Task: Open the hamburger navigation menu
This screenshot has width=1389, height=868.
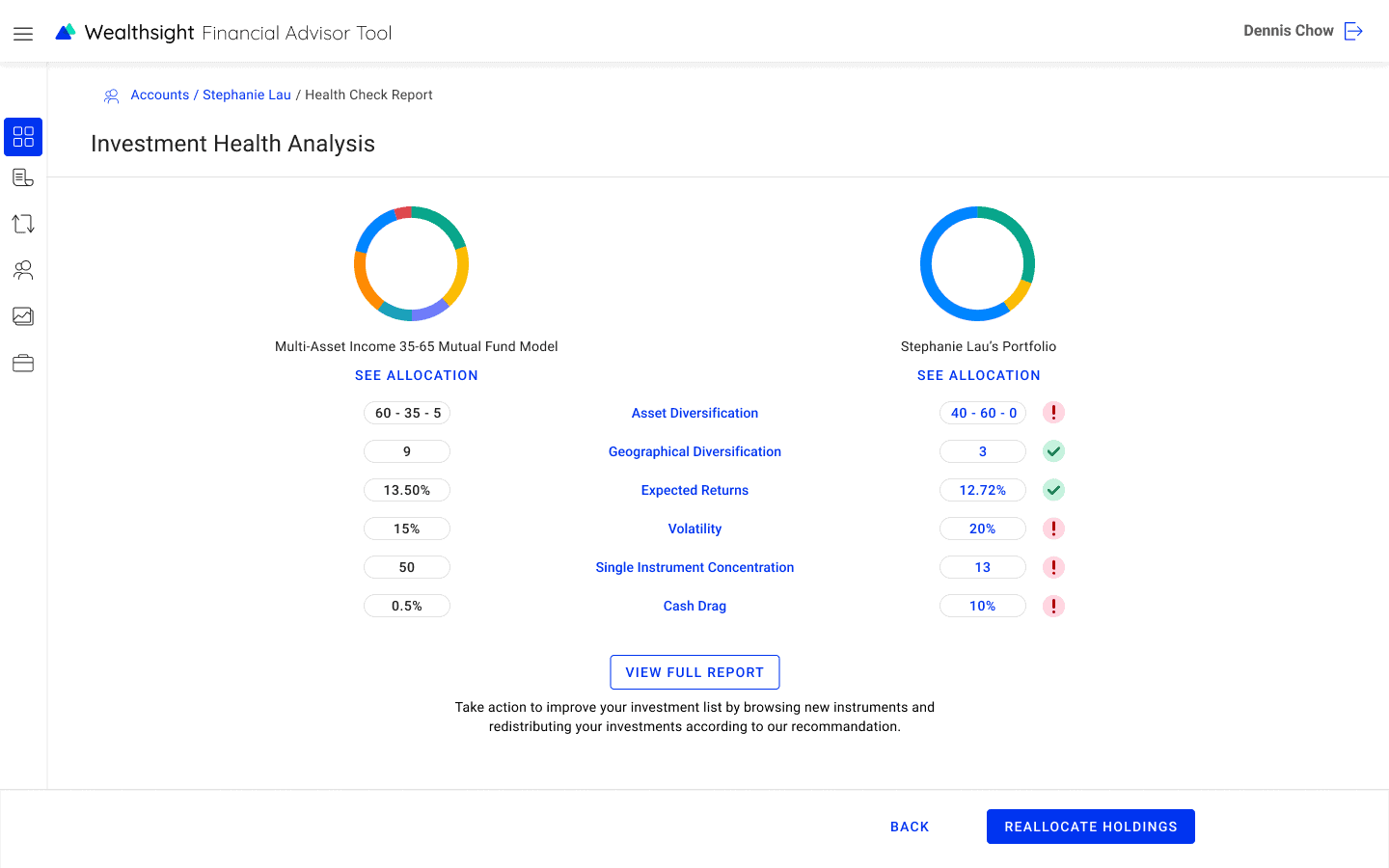Action: 23,32
